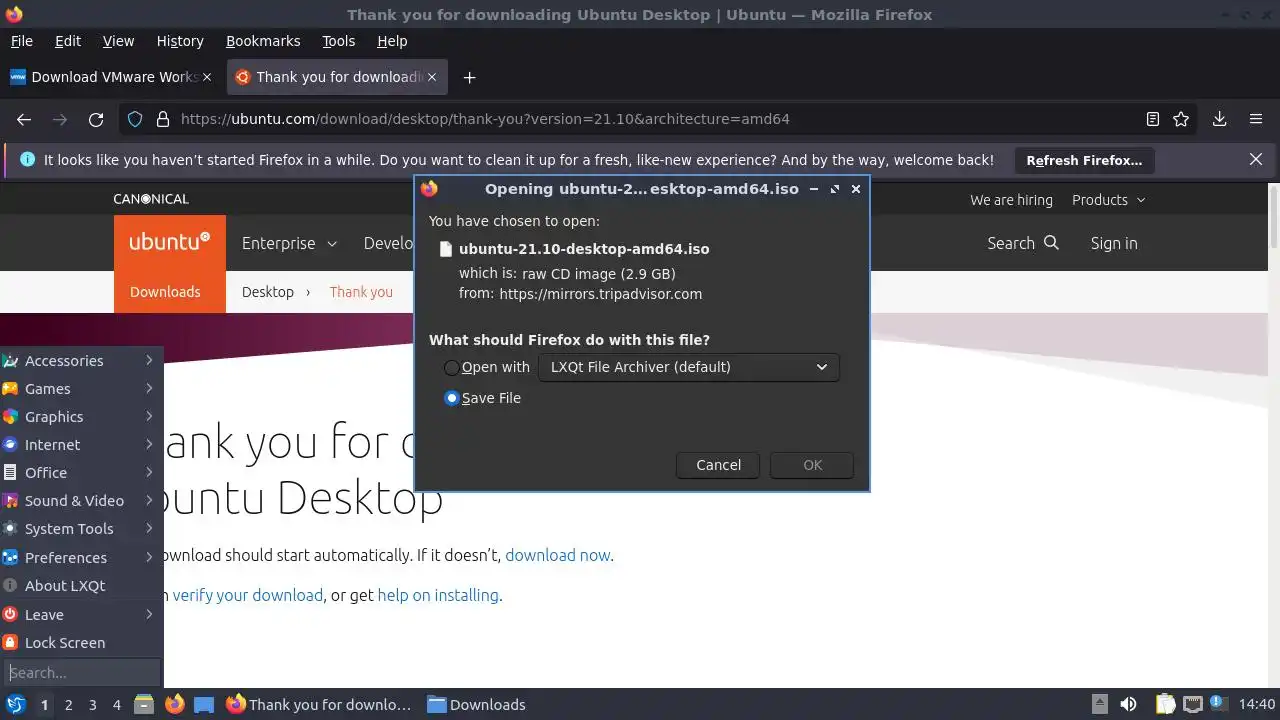Open the Tools menu
Viewport: 1280px width, 720px height.
pyautogui.click(x=339, y=41)
